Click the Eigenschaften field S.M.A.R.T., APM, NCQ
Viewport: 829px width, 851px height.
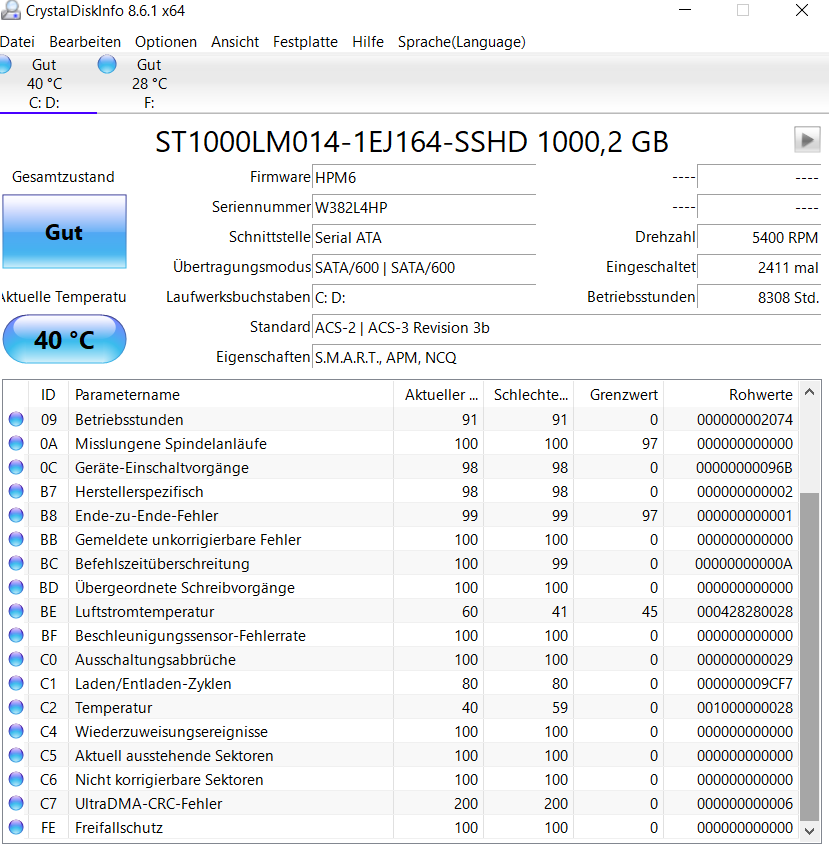(566, 358)
